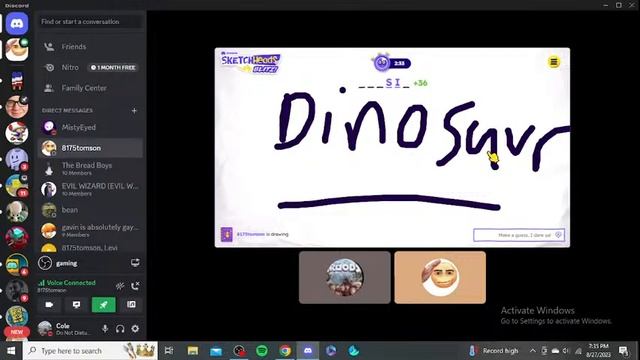Viewport: 640px width, 360px height.
Task: Click the Sketch Heads Blitz logo
Action: point(250,63)
